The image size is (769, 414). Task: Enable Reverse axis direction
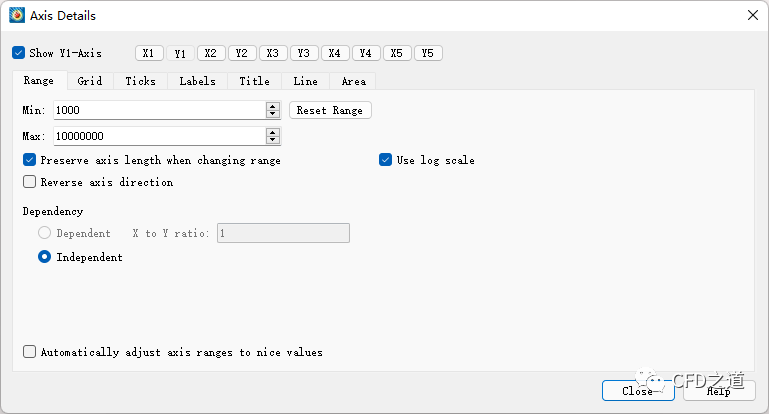tap(29, 182)
